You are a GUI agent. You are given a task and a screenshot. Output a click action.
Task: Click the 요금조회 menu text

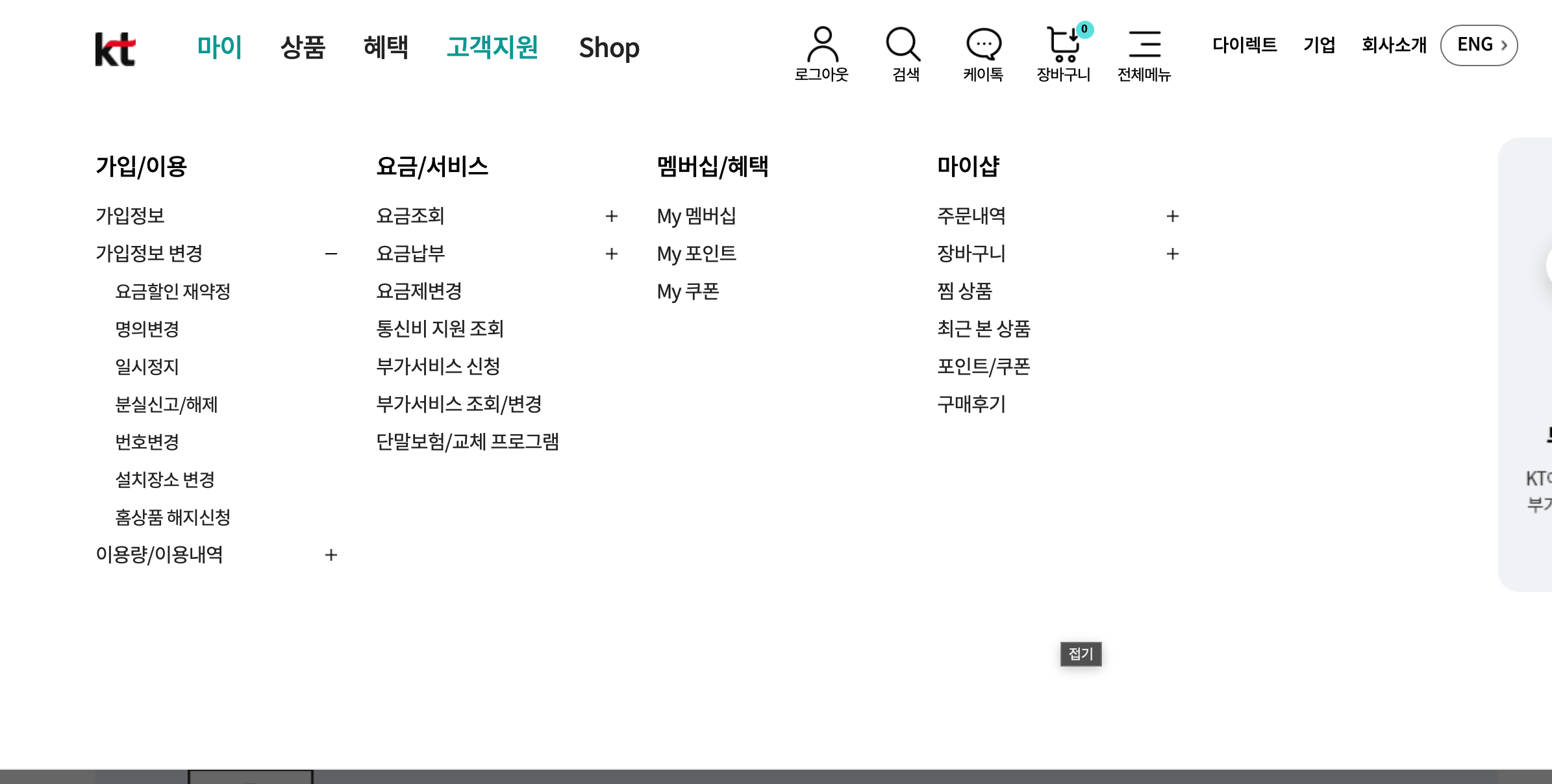[x=410, y=215]
